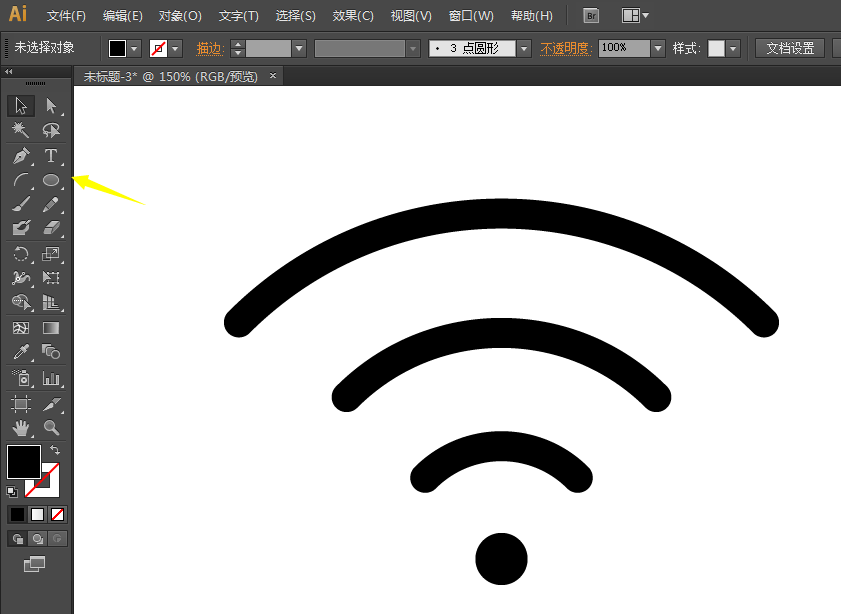The width and height of the screenshot is (841, 614).
Task: Select the Pen tool
Action: (22, 156)
